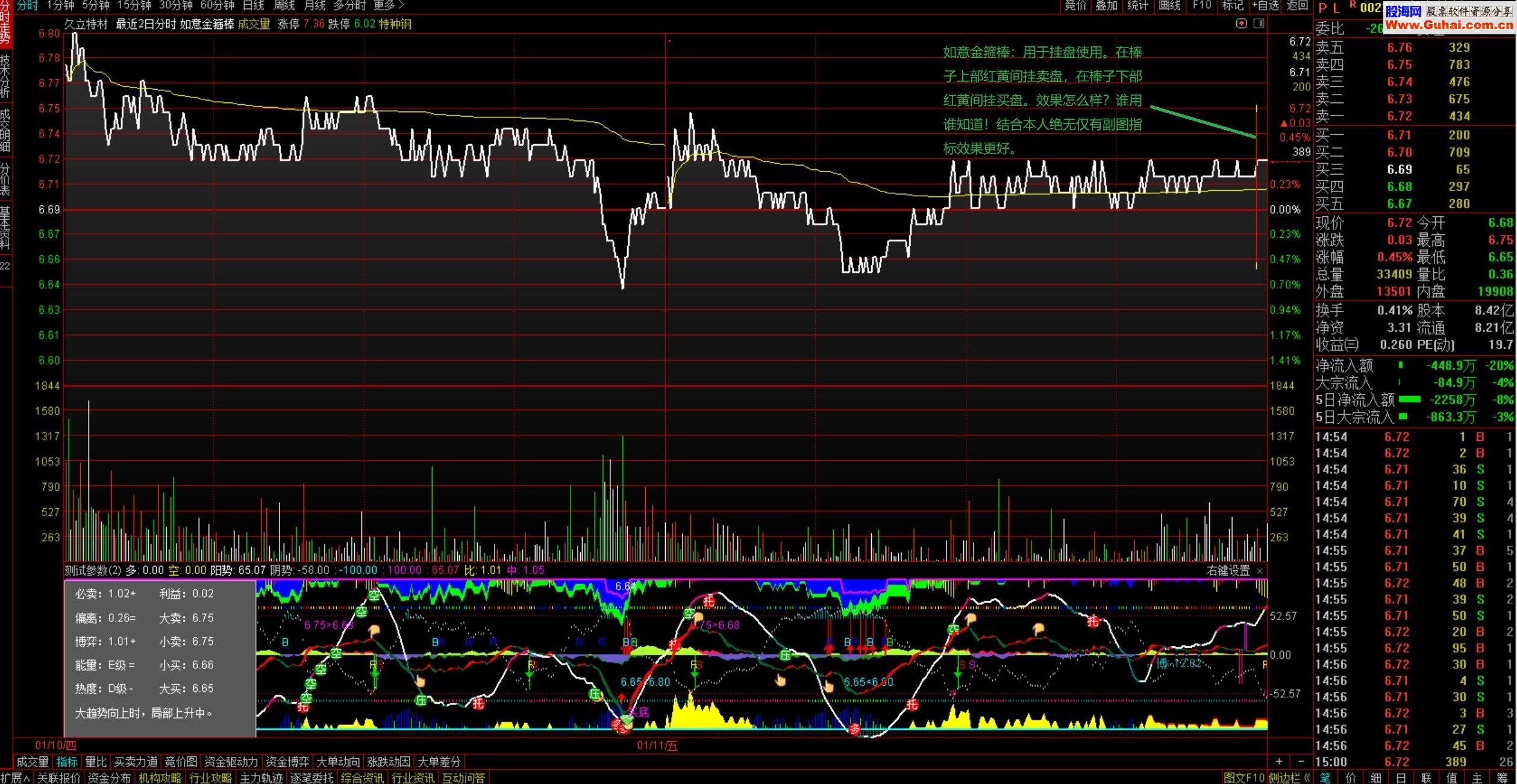Activate the 画线 drawing tool
1517x784 pixels.
pyautogui.click(x=1169, y=5)
